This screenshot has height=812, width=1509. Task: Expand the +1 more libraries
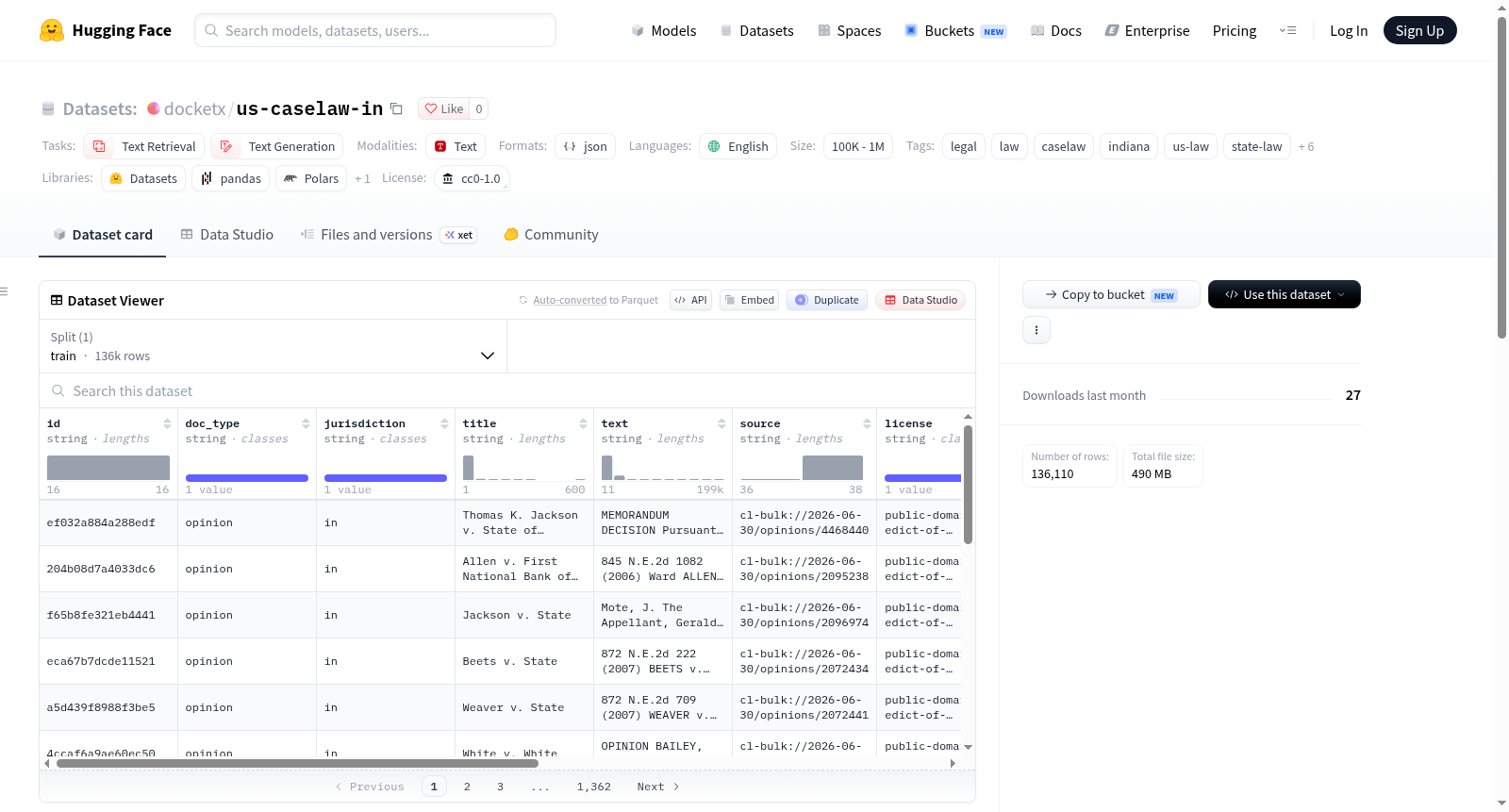(362, 178)
